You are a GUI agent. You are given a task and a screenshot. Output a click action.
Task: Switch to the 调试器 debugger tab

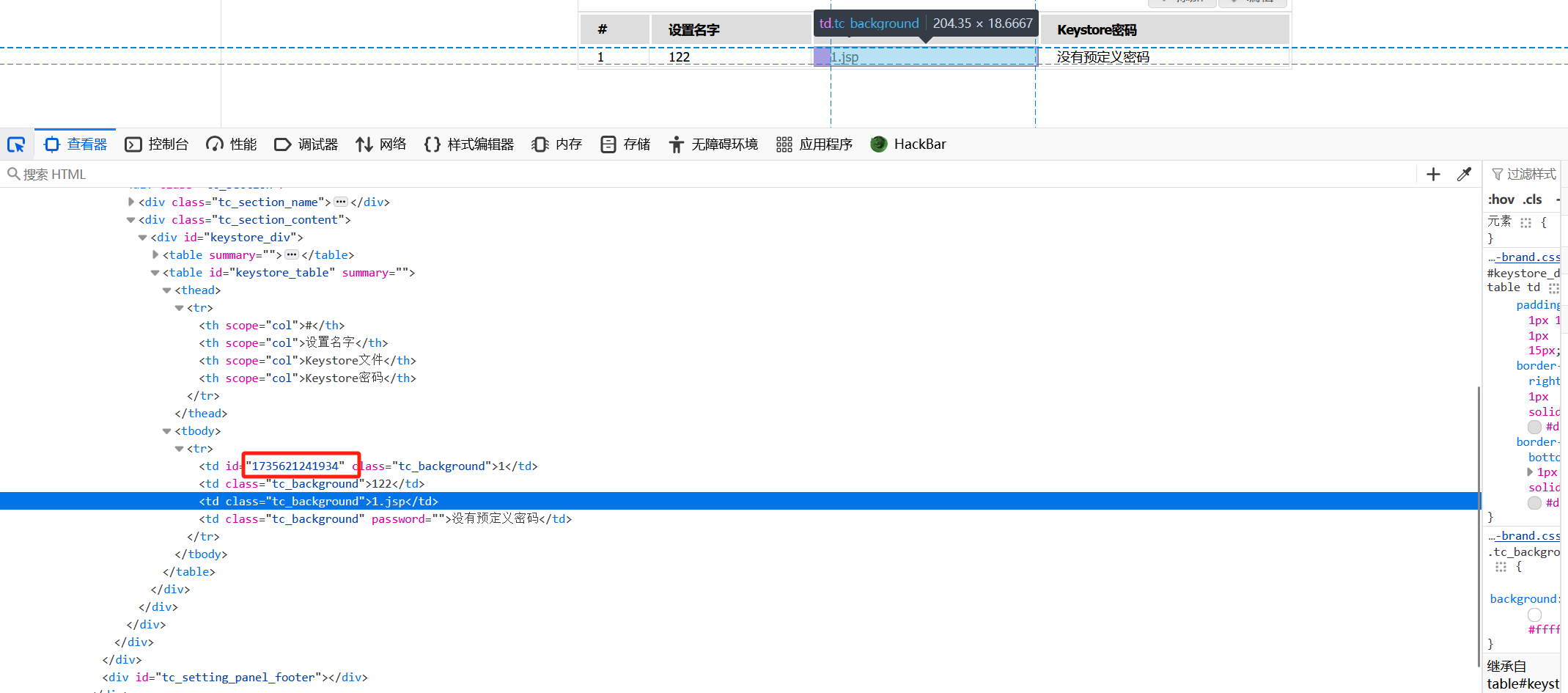pyautogui.click(x=306, y=144)
